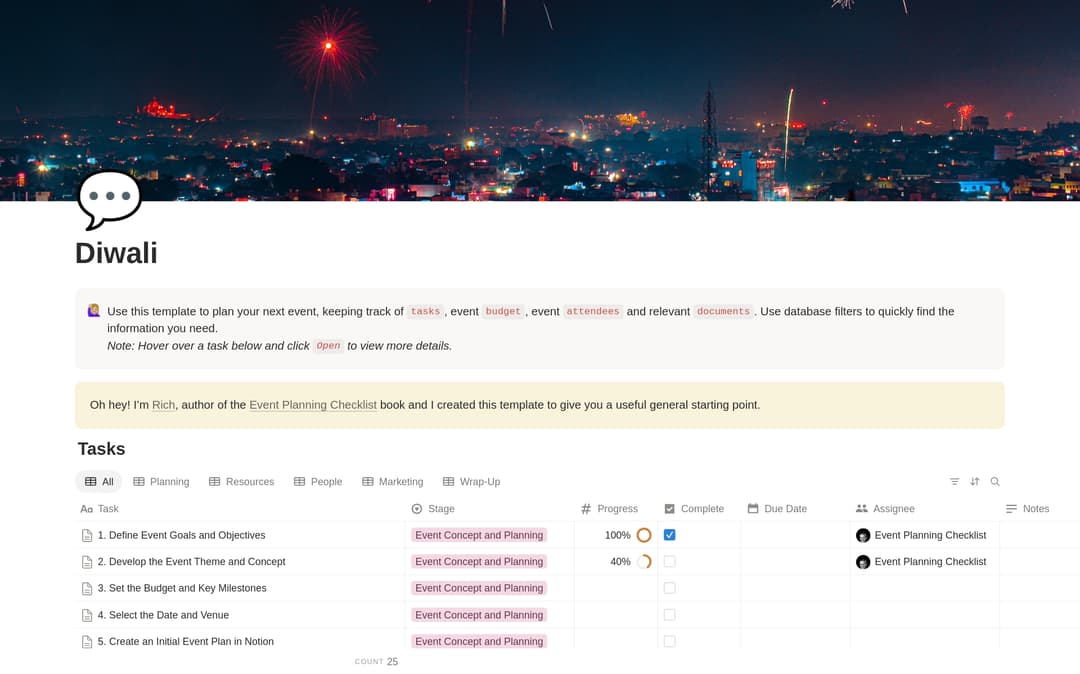Switch to the People view tab
The height and width of the screenshot is (674, 1080).
(318, 481)
